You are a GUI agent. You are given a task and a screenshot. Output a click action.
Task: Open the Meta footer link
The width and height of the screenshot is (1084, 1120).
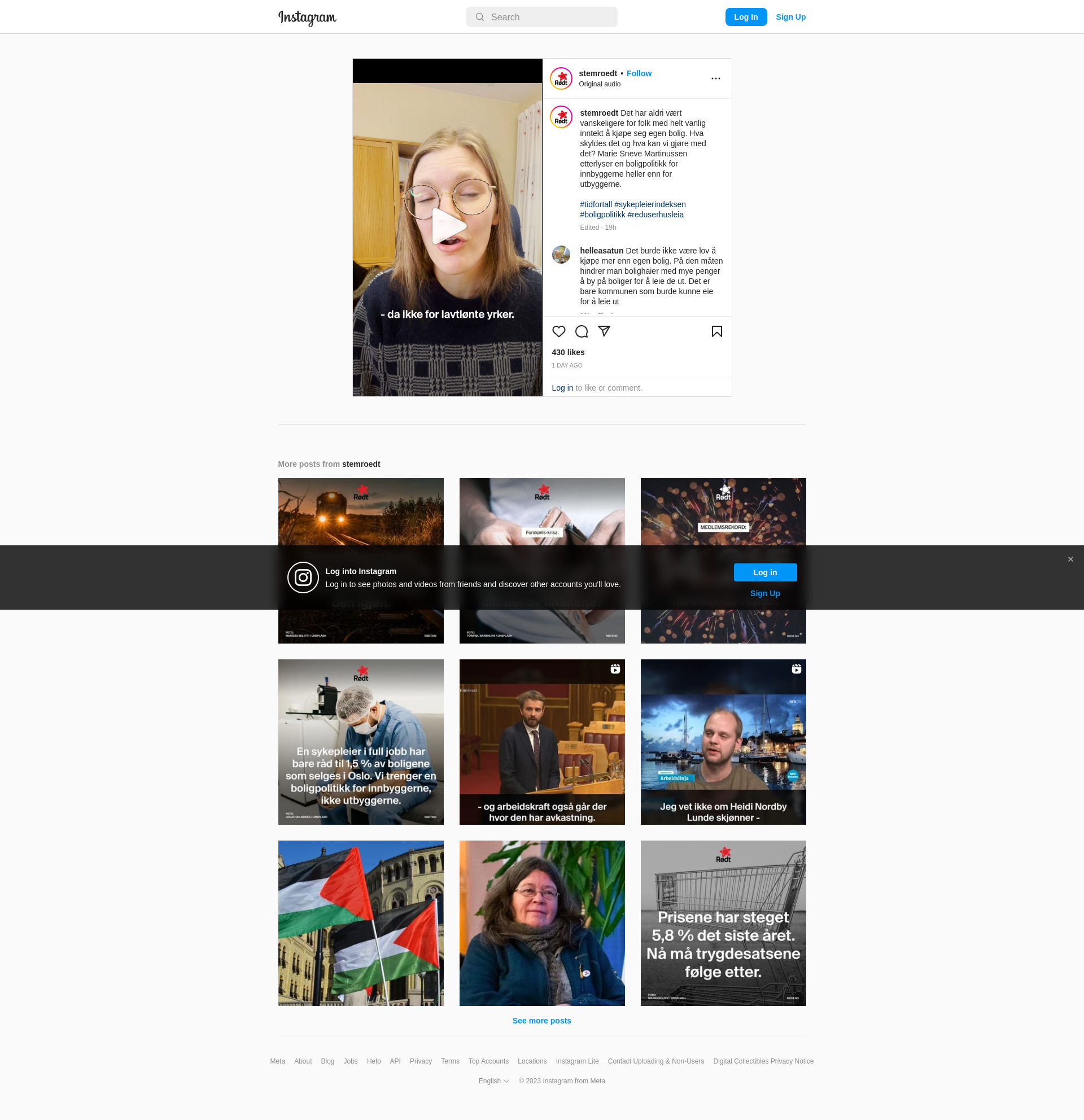[x=278, y=1061]
